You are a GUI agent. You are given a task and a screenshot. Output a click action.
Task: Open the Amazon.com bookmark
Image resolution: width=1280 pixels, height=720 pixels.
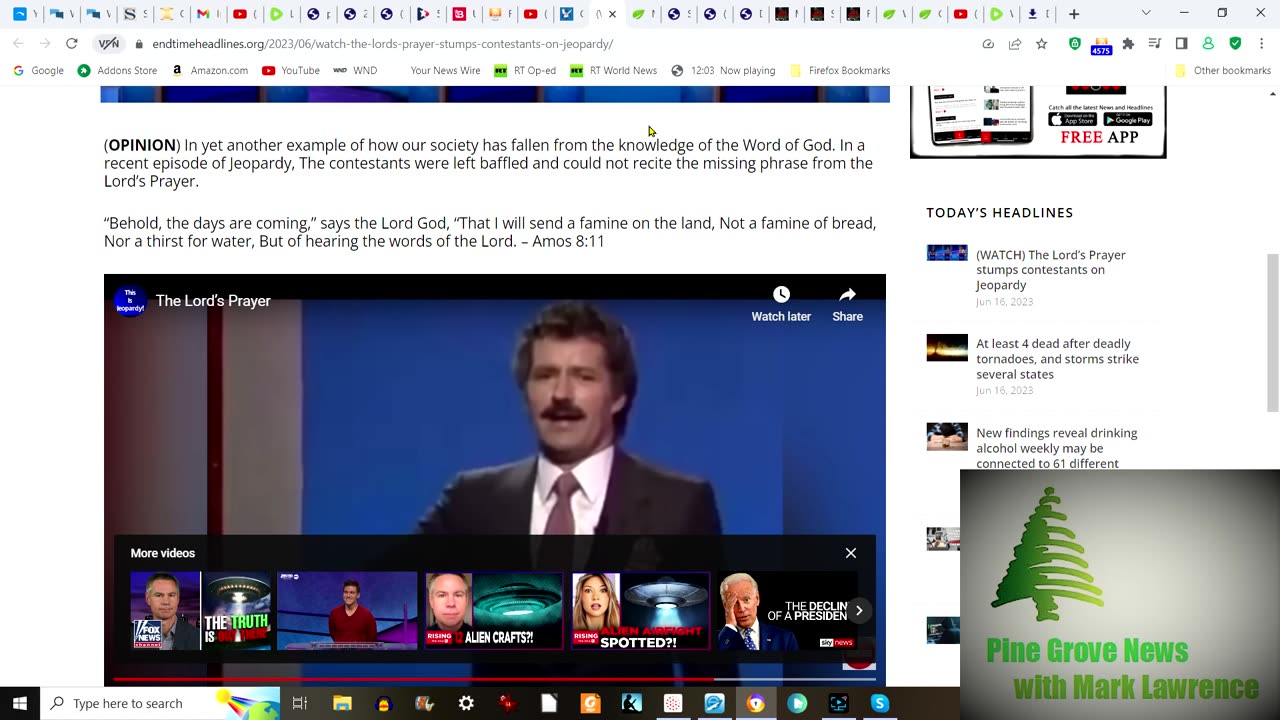(210, 70)
